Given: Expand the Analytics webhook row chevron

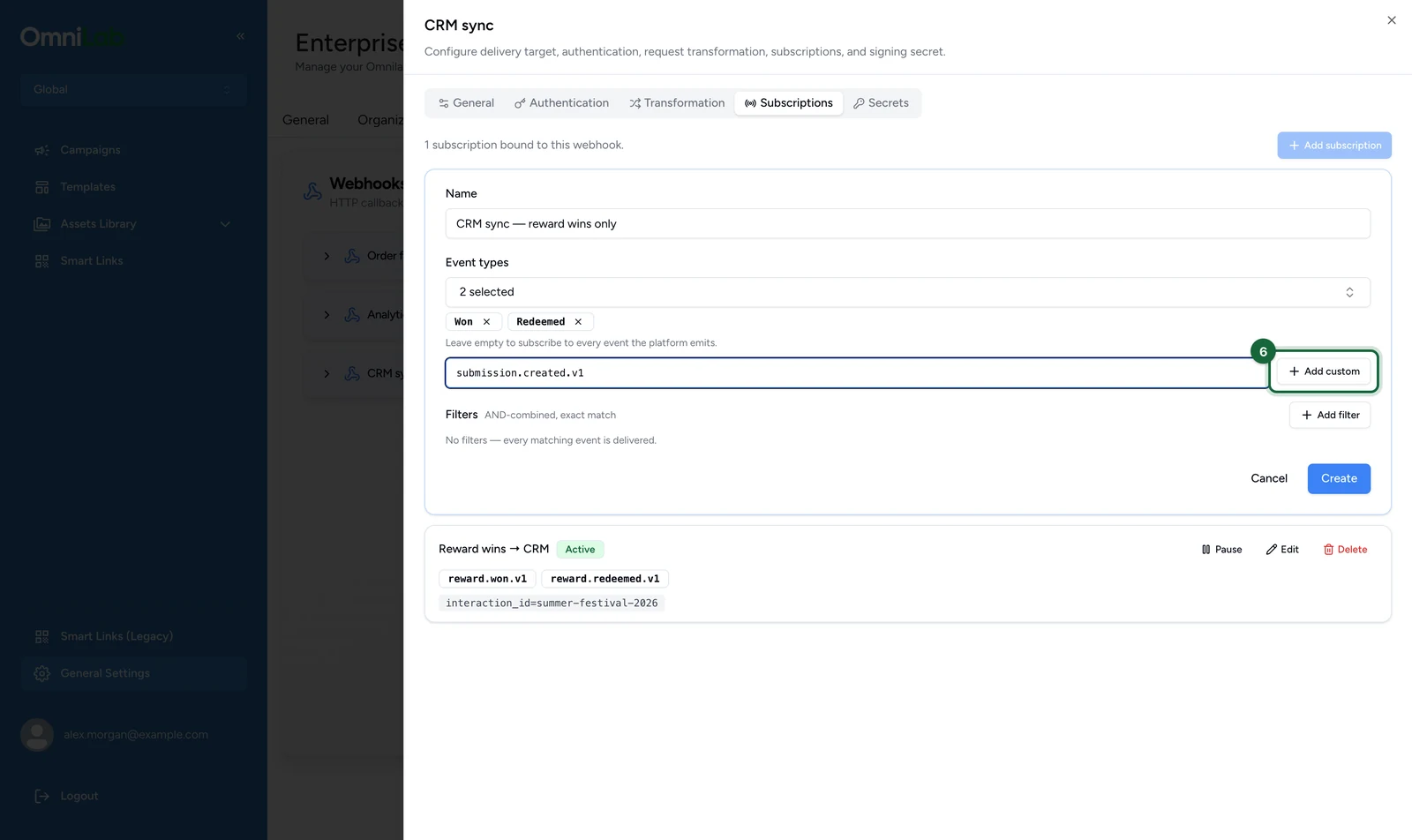Looking at the screenshot, I should click(327, 315).
